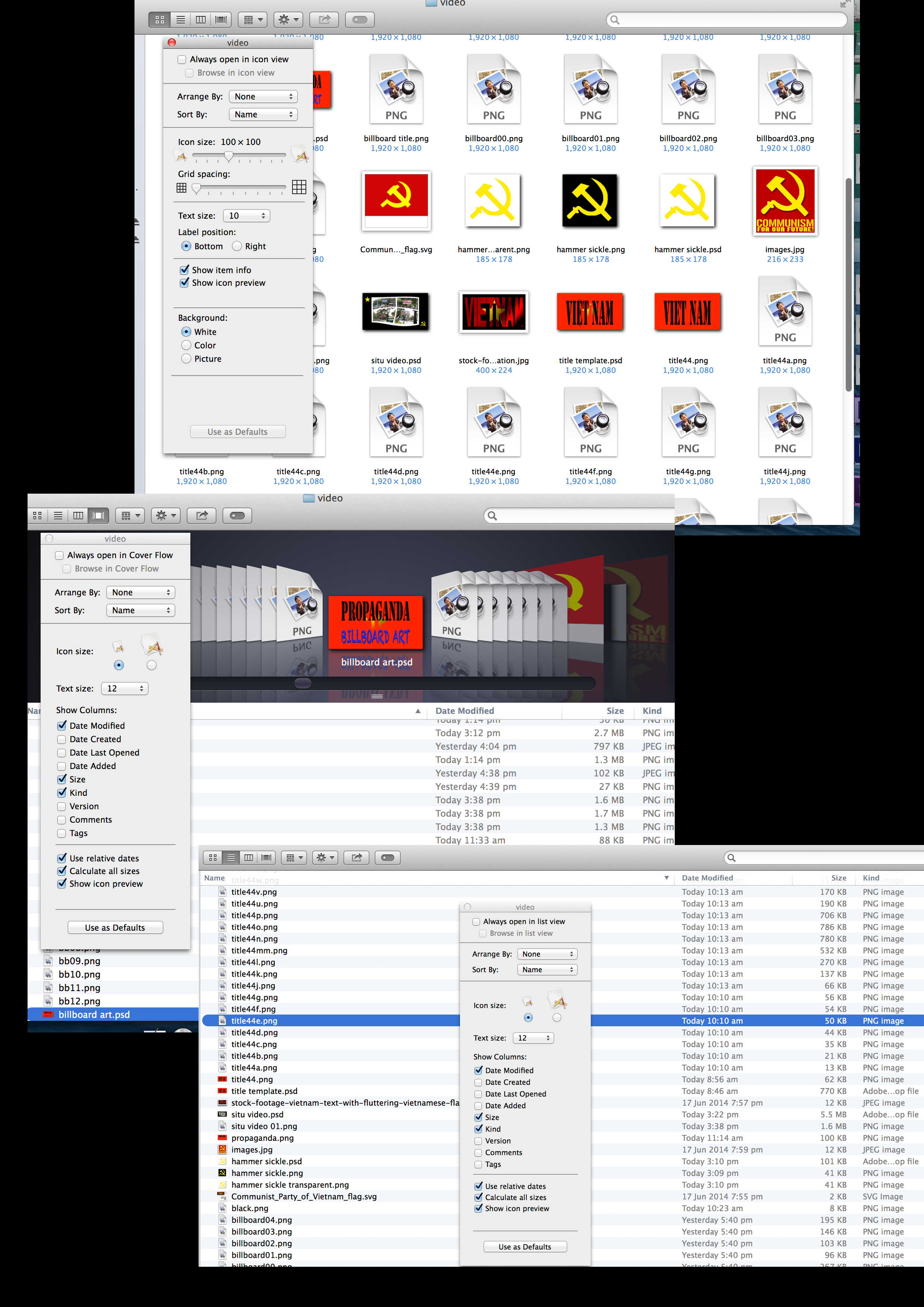The width and height of the screenshot is (924, 1307).
Task: Open Sort By dropdown in icon view options
Action: tap(263, 114)
